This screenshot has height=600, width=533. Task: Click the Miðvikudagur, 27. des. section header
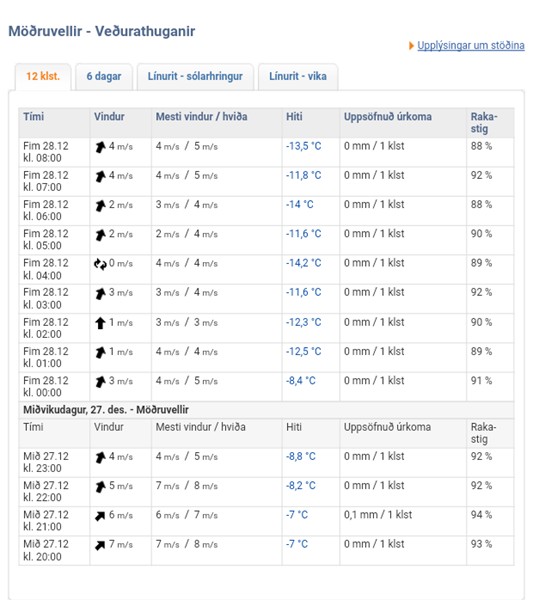click(x=106, y=410)
